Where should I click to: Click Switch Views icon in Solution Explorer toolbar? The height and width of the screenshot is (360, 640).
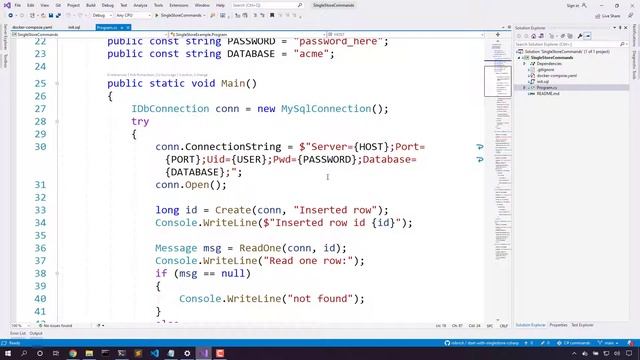pos(542,36)
